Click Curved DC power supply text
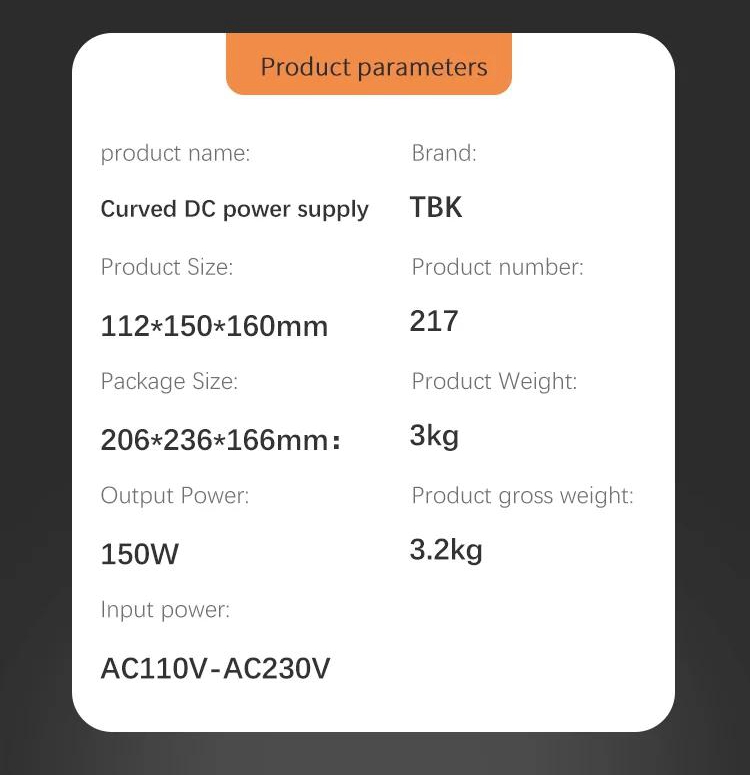 pos(234,210)
